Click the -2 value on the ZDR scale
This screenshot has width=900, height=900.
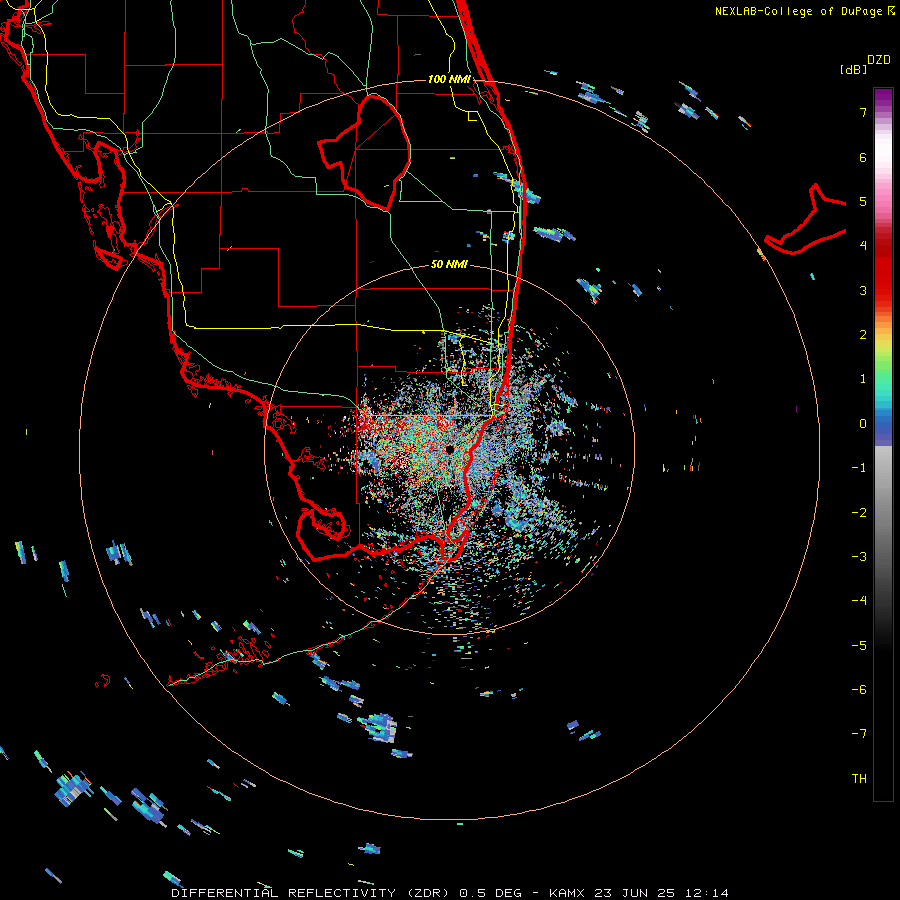click(x=859, y=513)
